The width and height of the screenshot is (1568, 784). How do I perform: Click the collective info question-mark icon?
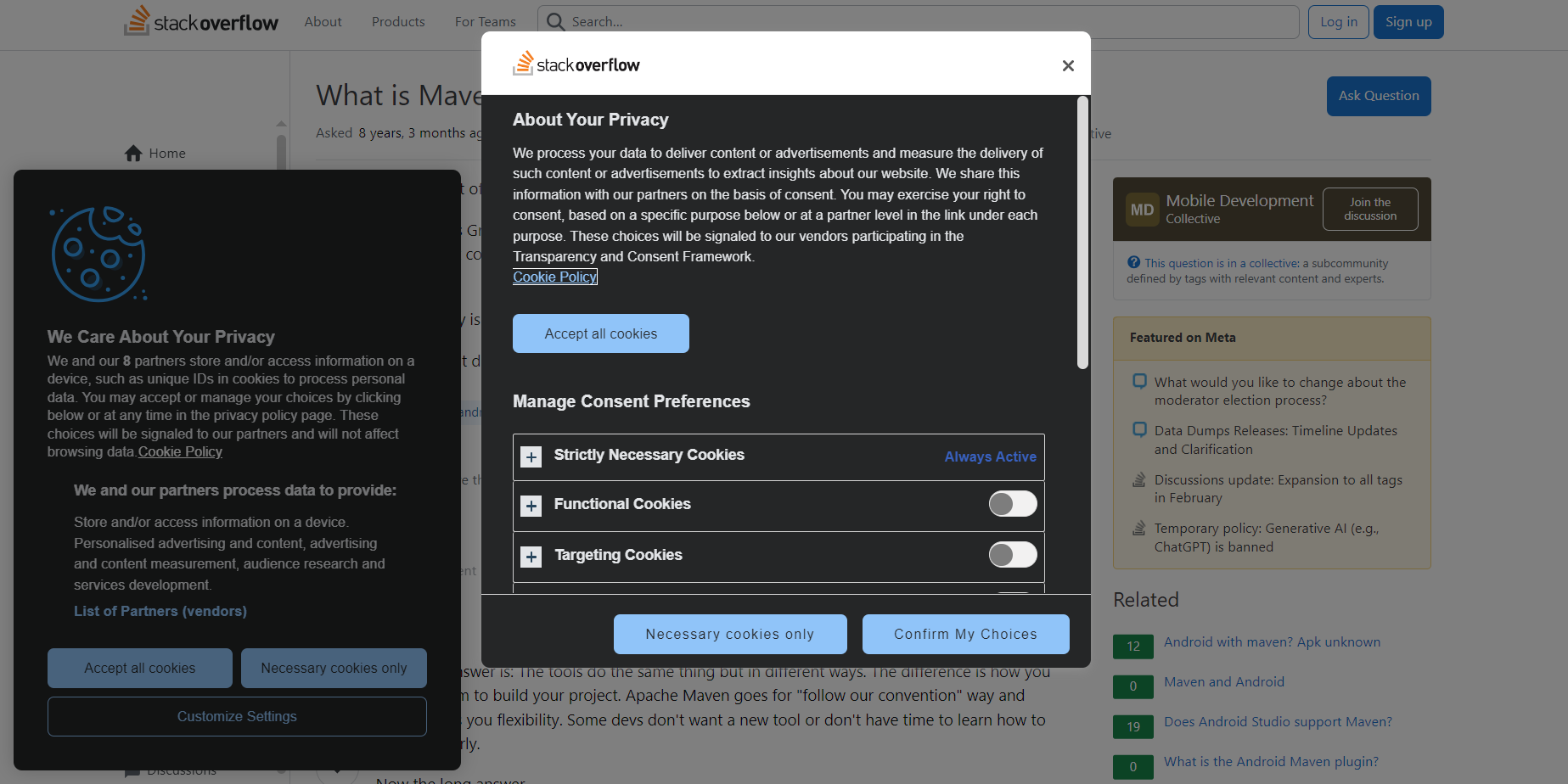click(x=1133, y=262)
